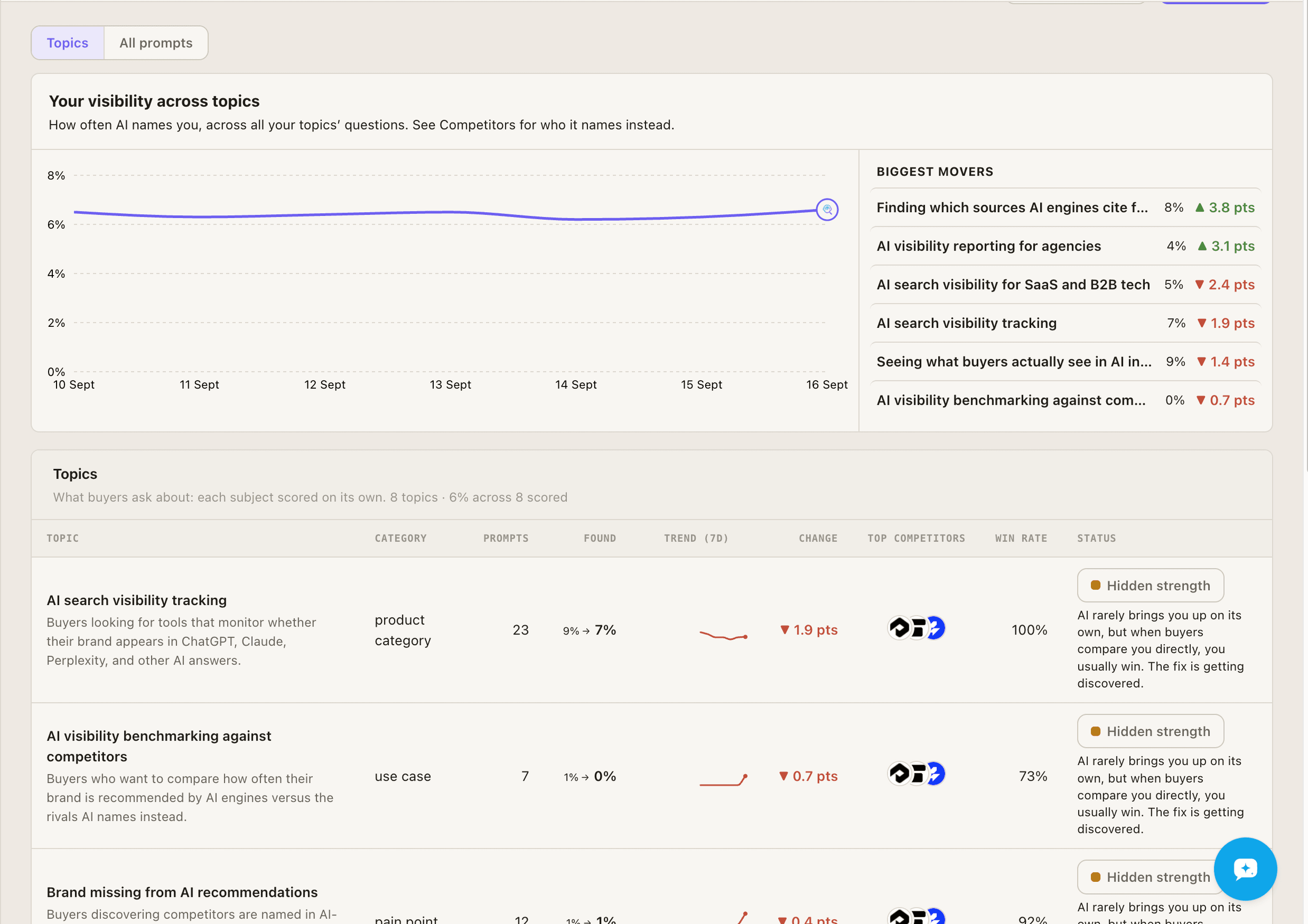Screen dimensions: 1308x924
Task: Click Hidden strength badge for AI search visibility tracking
Action: pyautogui.click(x=1150, y=585)
